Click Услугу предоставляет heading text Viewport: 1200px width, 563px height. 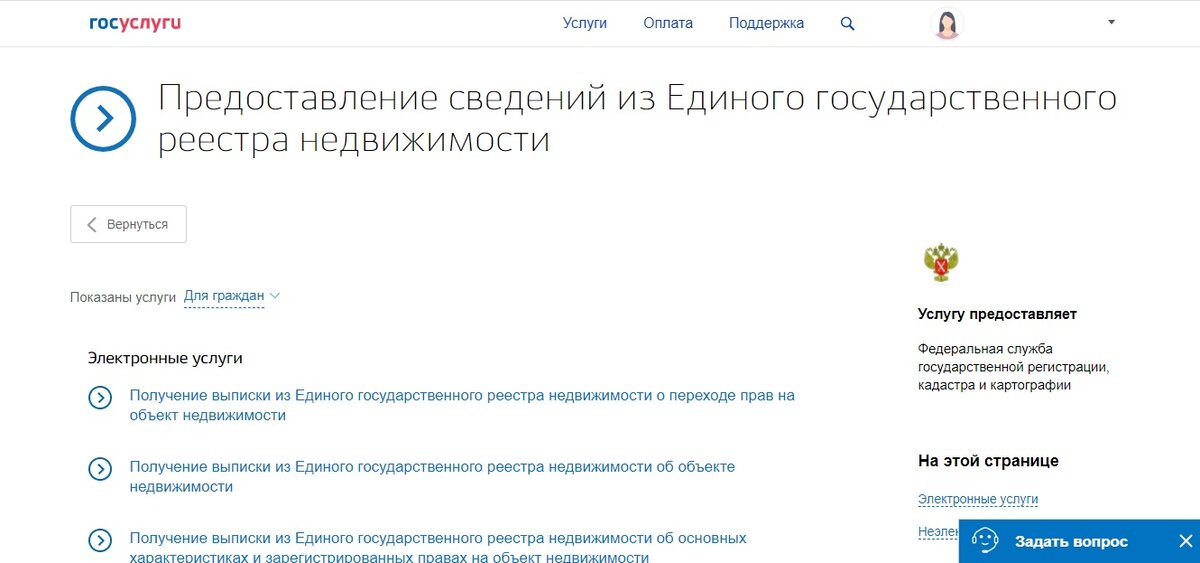(x=997, y=314)
